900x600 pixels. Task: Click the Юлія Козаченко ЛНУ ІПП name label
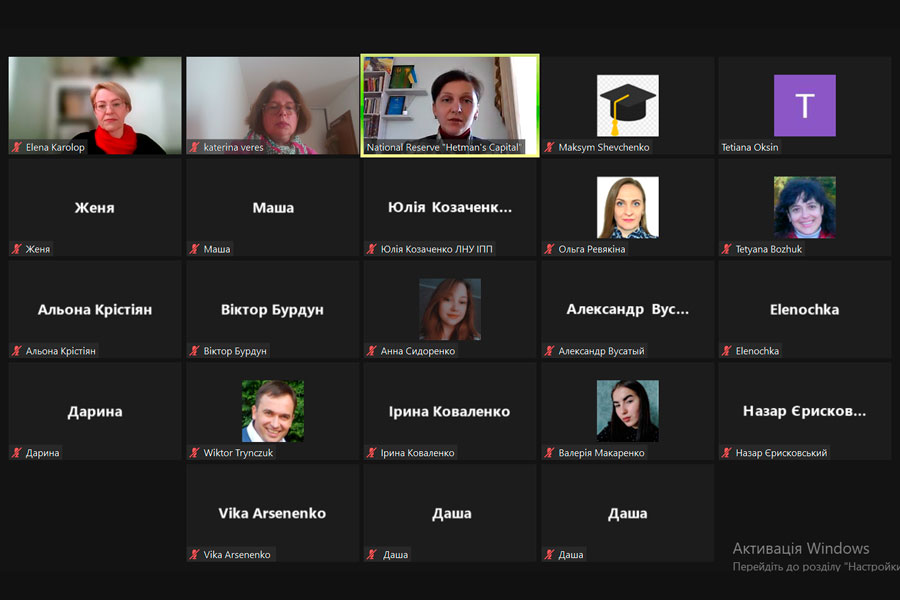[x=436, y=249]
